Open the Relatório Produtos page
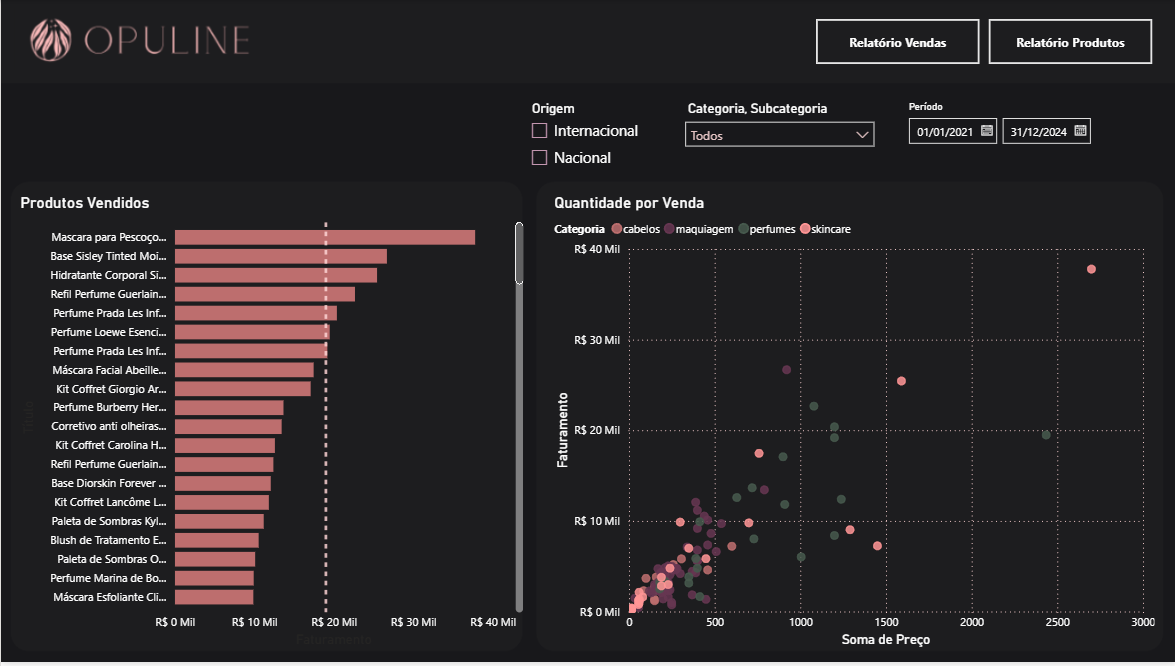This screenshot has width=1175, height=666. tap(1070, 42)
